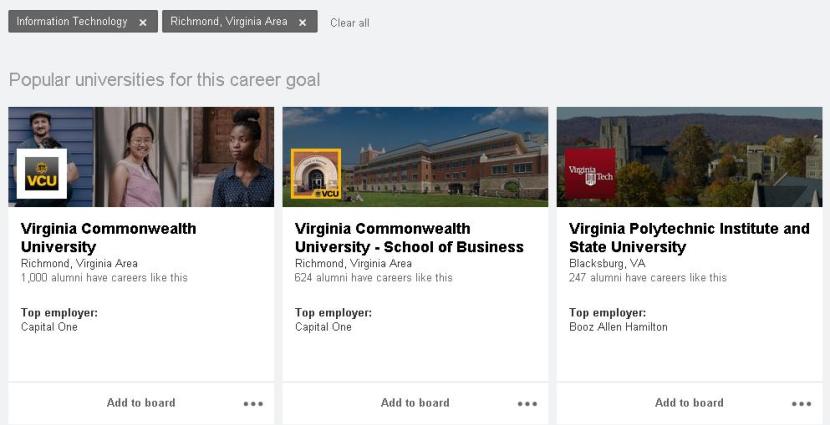The image size is (830, 425).
Task: Open Virginia Commonwealth University - School of Business title
Action: (409, 237)
